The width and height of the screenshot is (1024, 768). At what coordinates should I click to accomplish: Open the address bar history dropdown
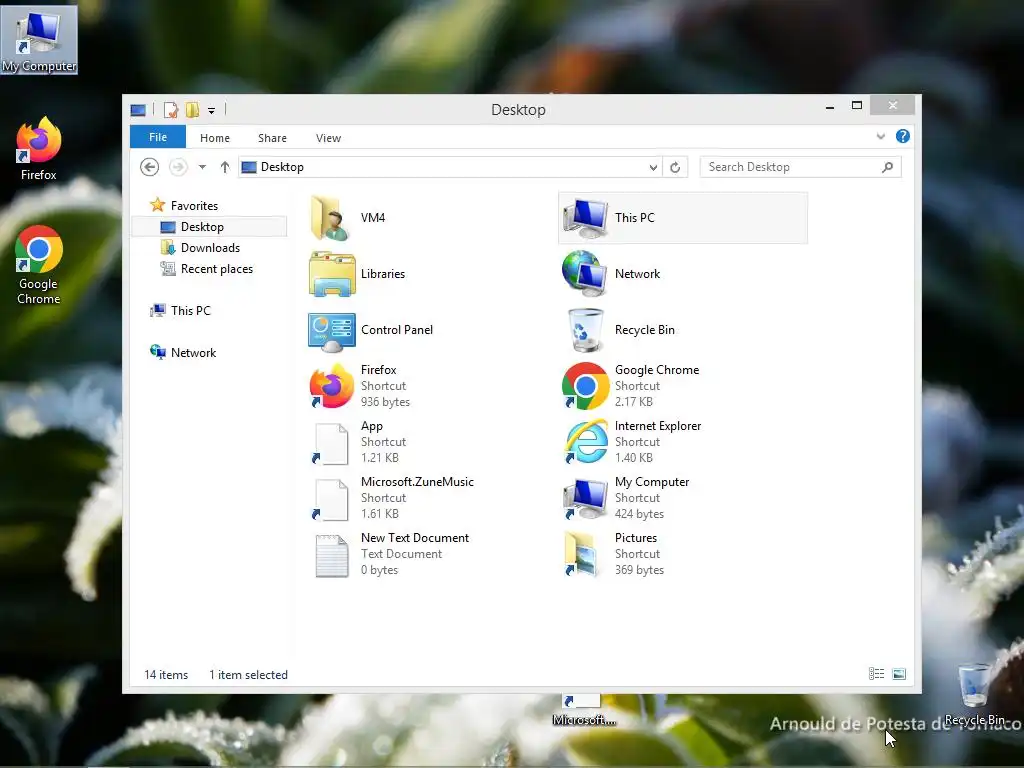[x=653, y=167]
